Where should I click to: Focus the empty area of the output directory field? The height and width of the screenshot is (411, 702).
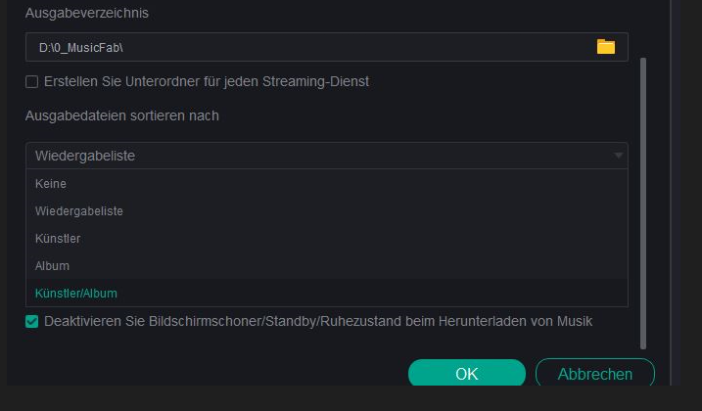click(350, 47)
